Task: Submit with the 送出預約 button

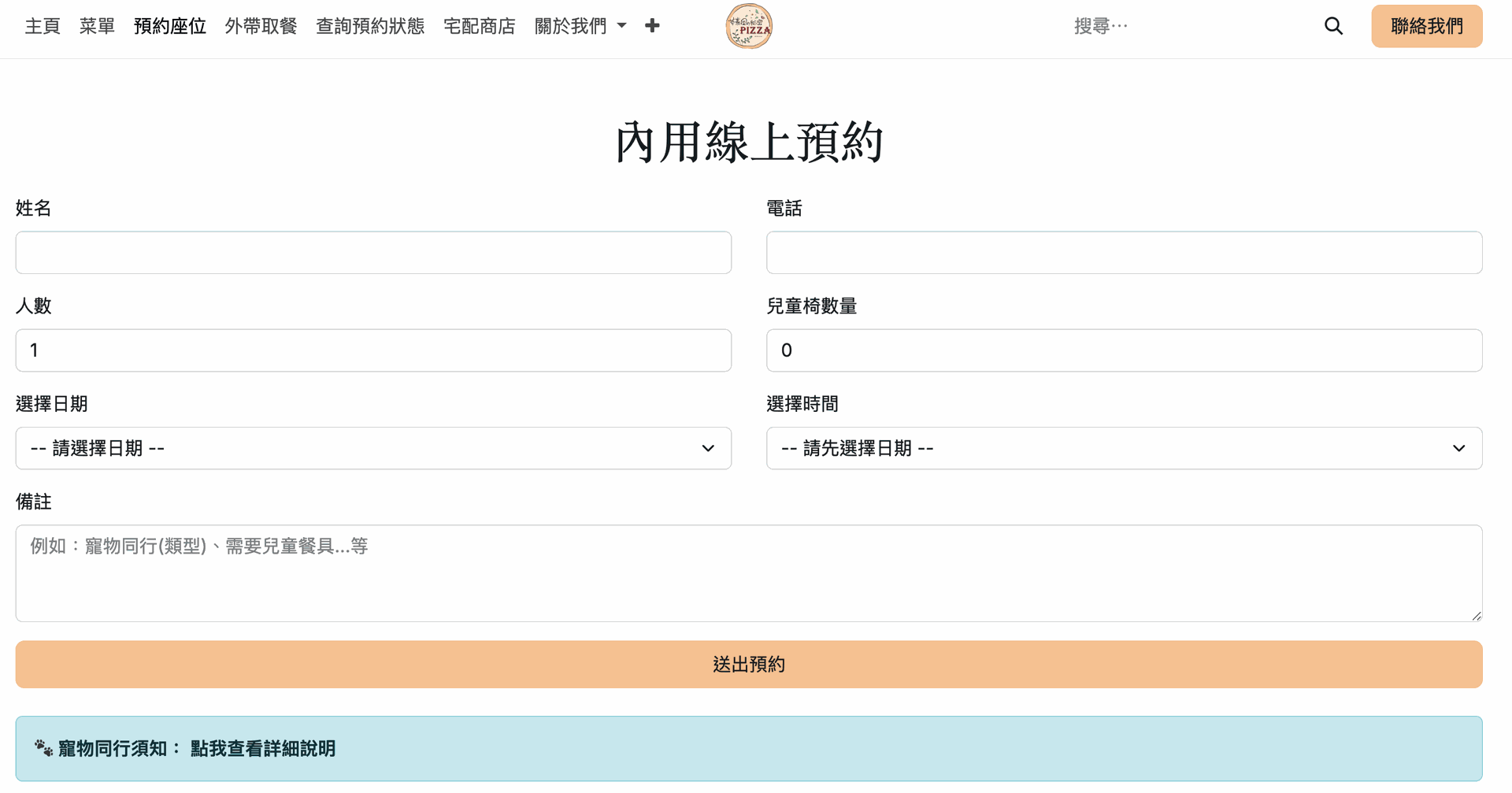Action: click(x=748, y=664)
